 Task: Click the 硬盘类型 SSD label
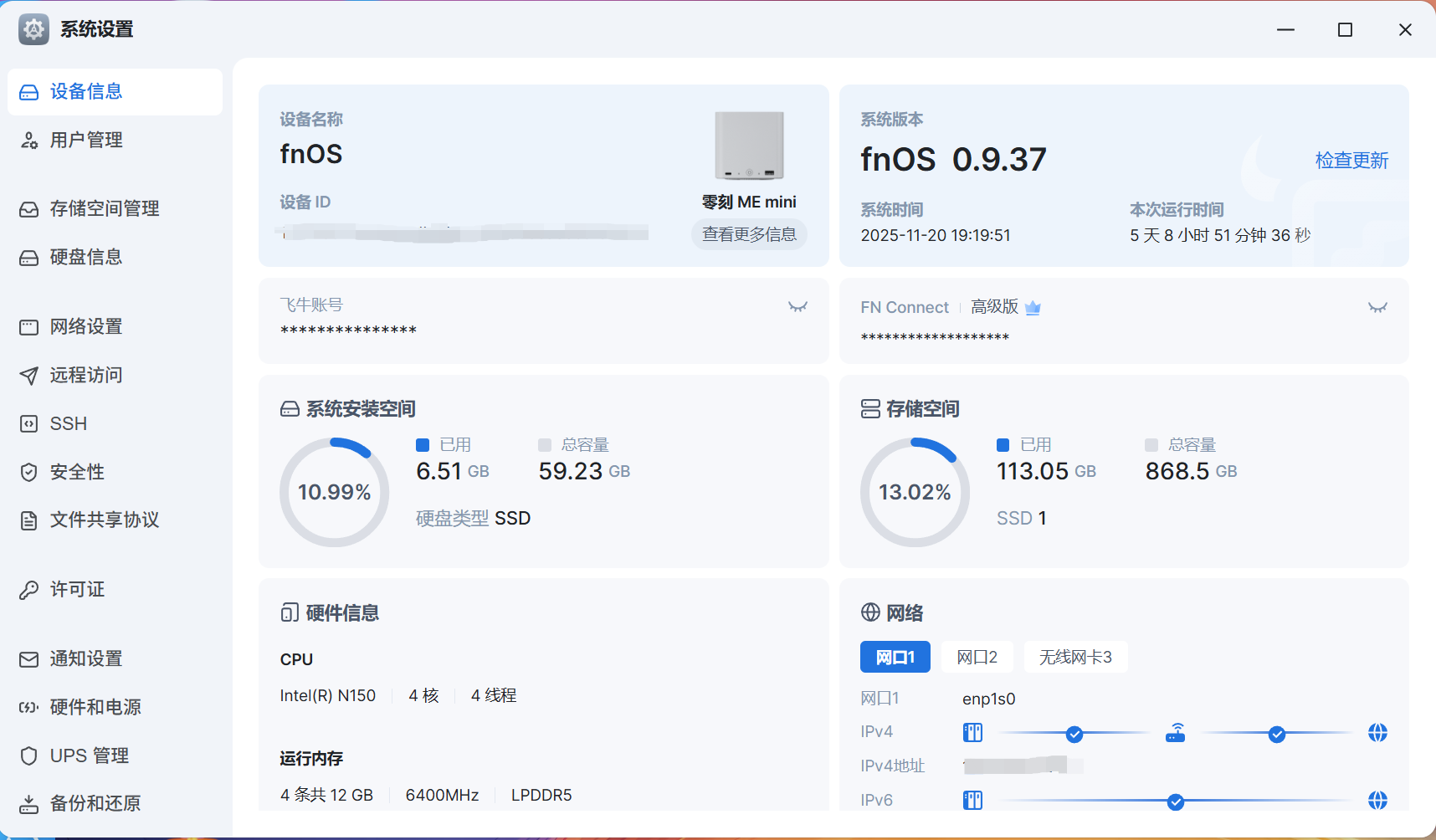[x=474, y=519]
